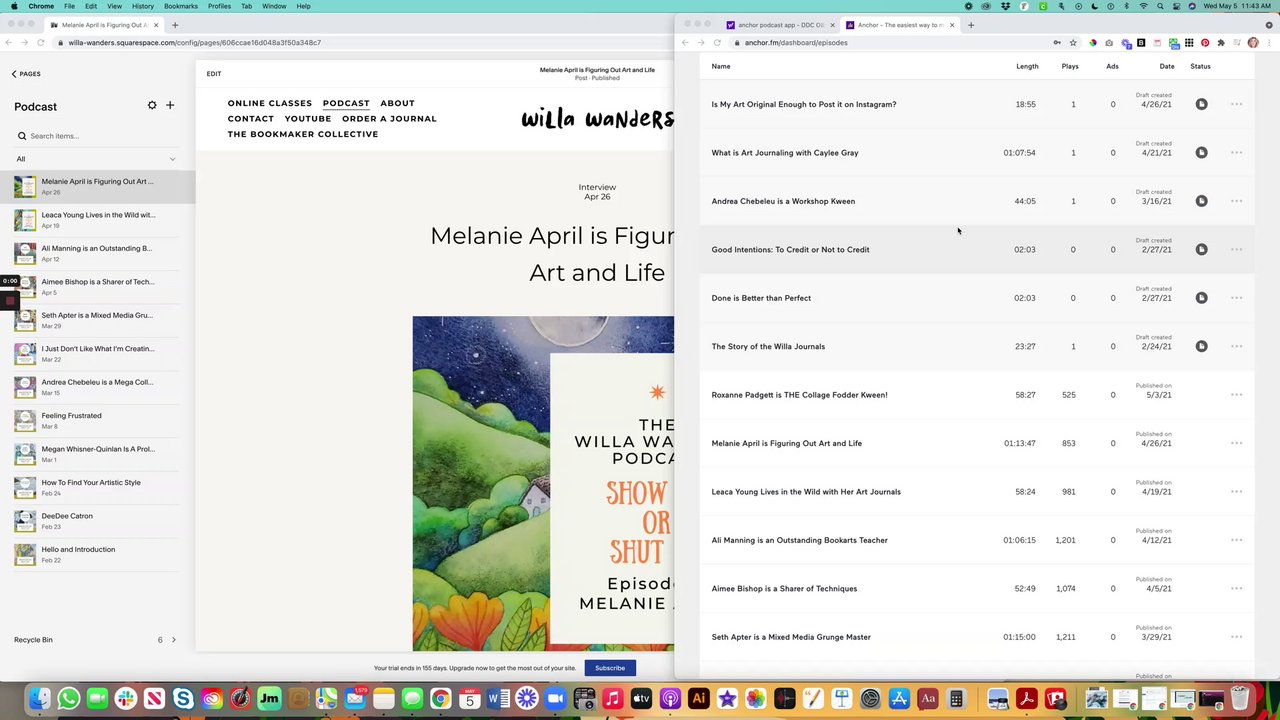1280x720 pixels.
Task: Open ABOUT site navigation link
Action: 397,103
